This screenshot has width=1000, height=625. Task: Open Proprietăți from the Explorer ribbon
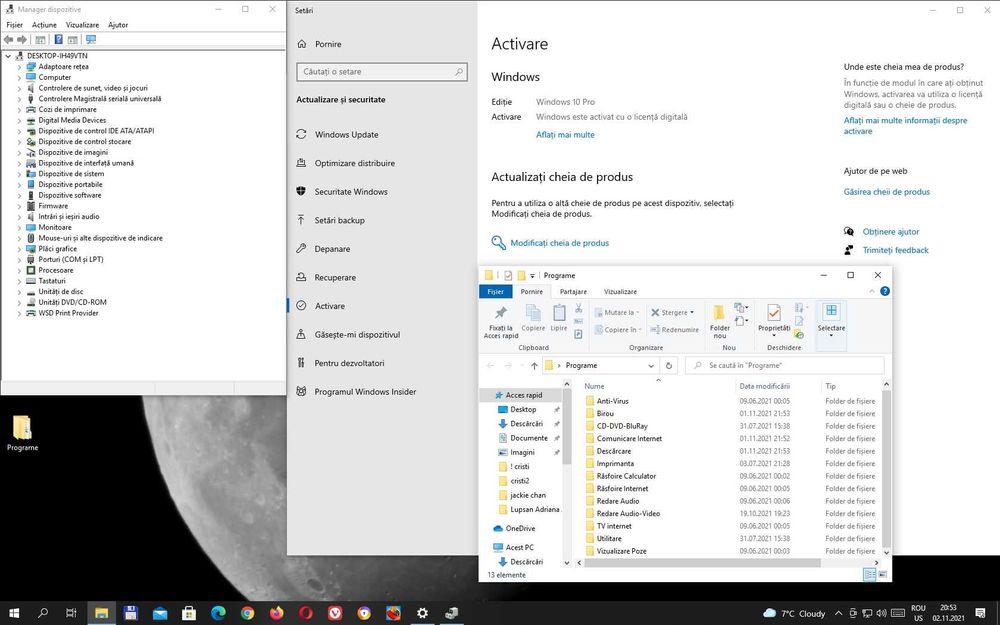774,320
